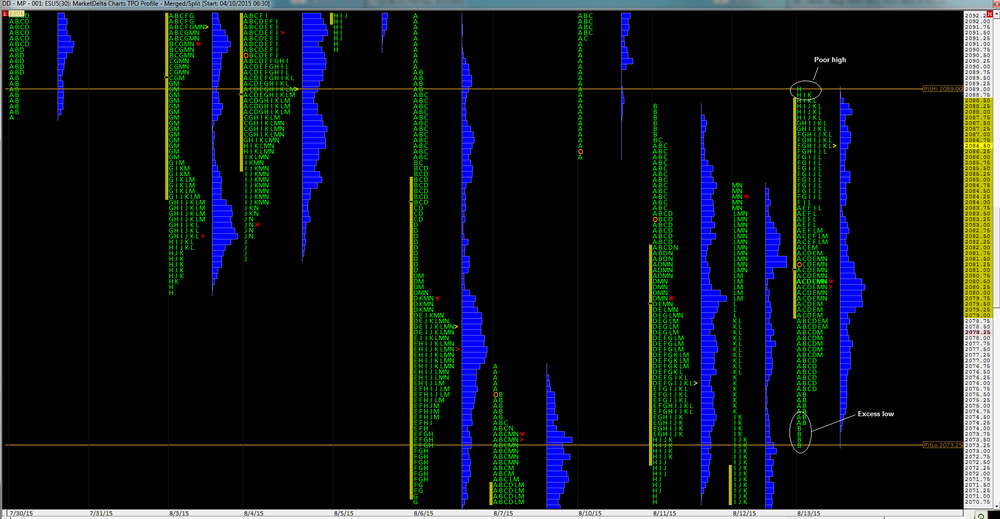
Task: Select the 8/4/15 date label
Action: 253,513
